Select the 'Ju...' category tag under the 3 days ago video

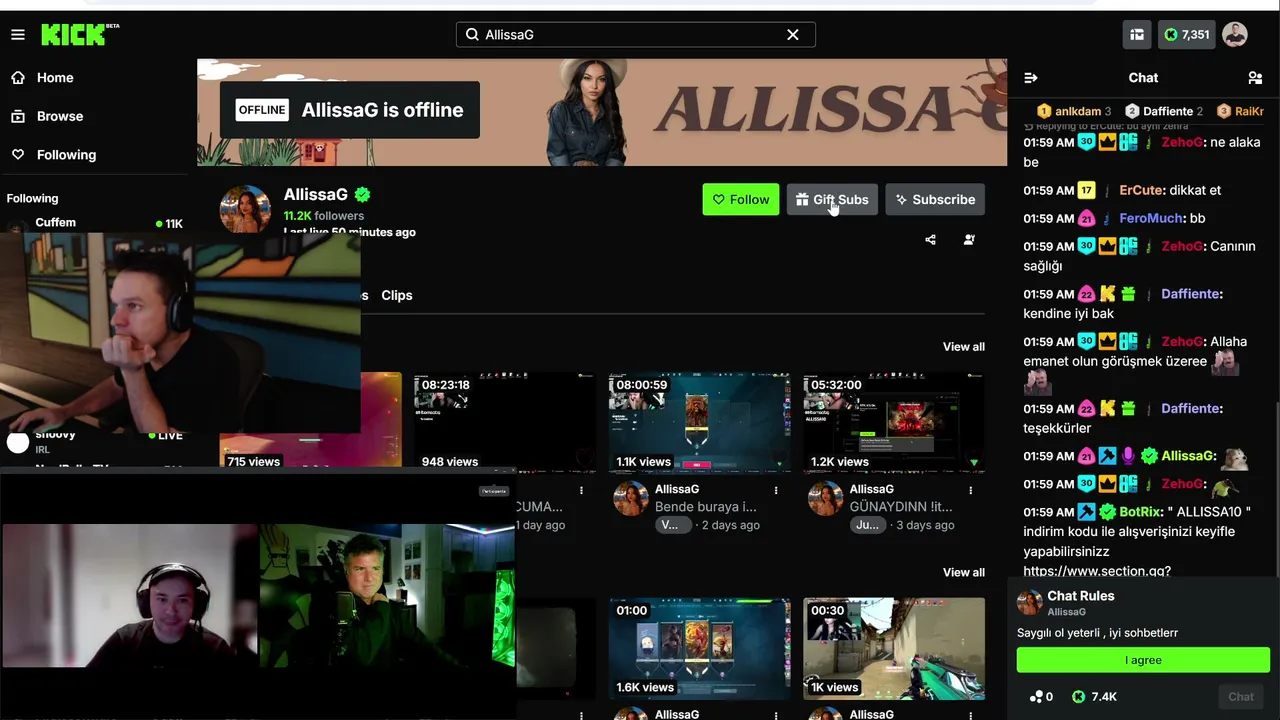[867, 525]
